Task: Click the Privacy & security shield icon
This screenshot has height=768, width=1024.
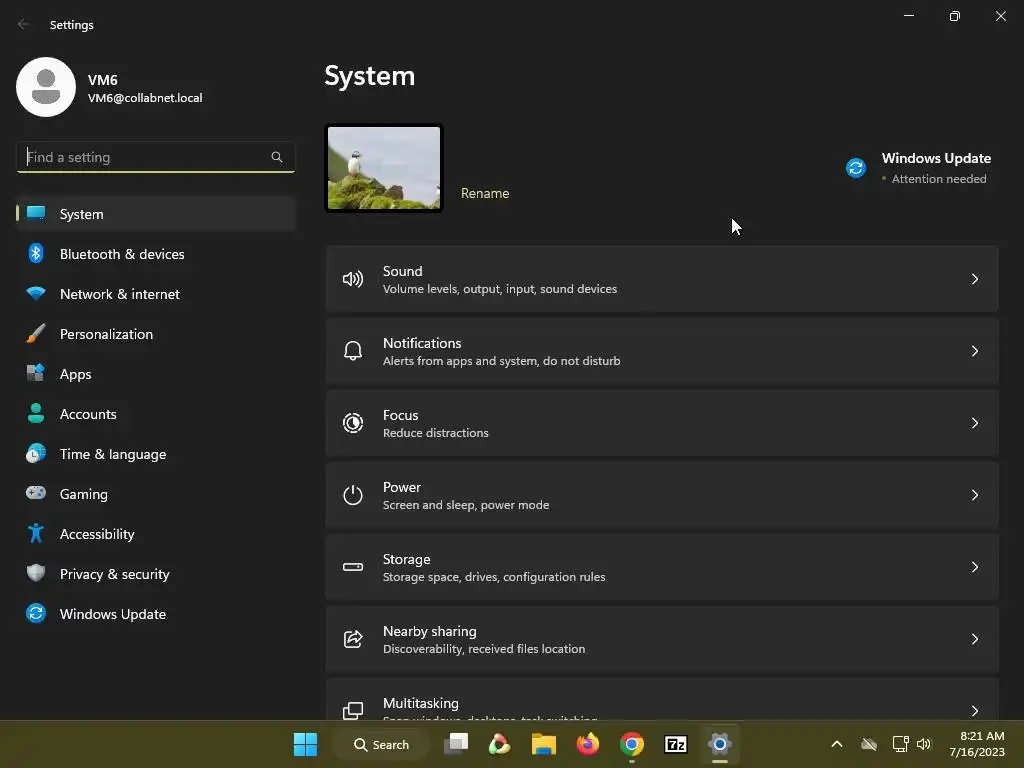Action: [x=36, y=573]
